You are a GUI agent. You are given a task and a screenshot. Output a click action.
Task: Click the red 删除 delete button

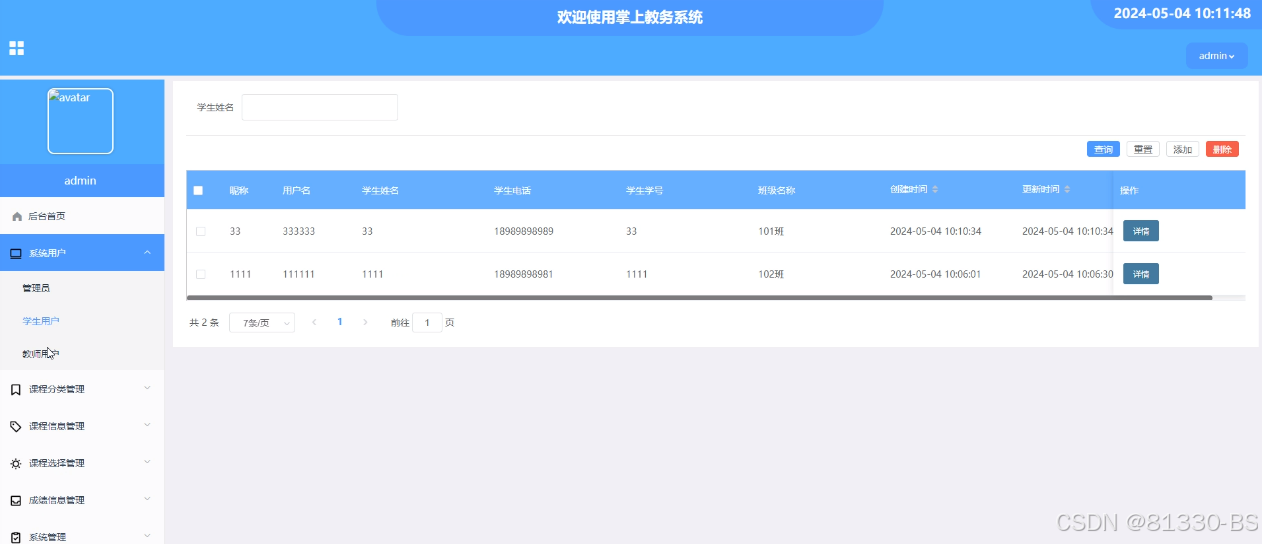tap(1222, 149)
